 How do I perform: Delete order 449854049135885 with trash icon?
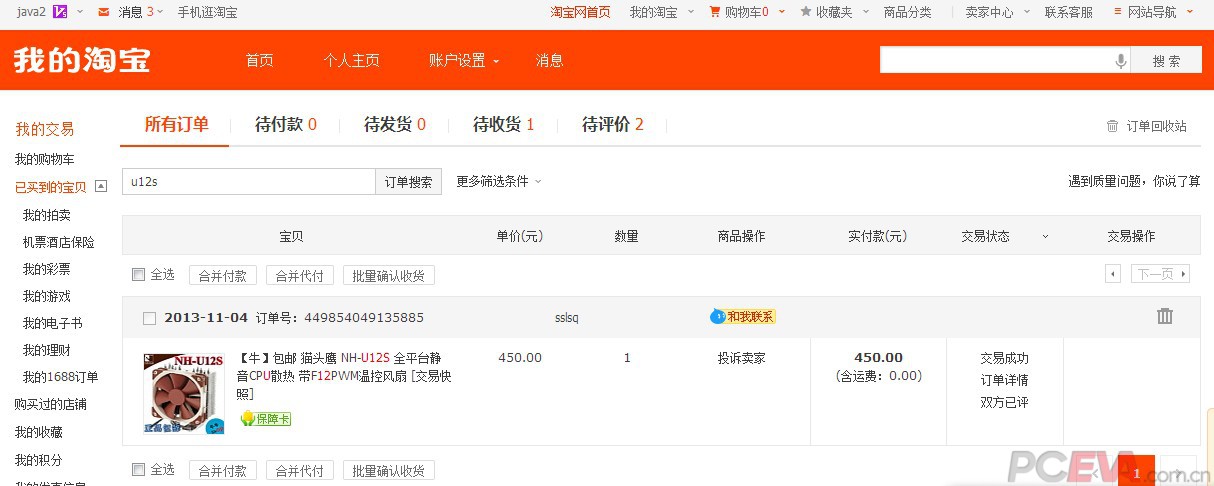point(1165,316)
